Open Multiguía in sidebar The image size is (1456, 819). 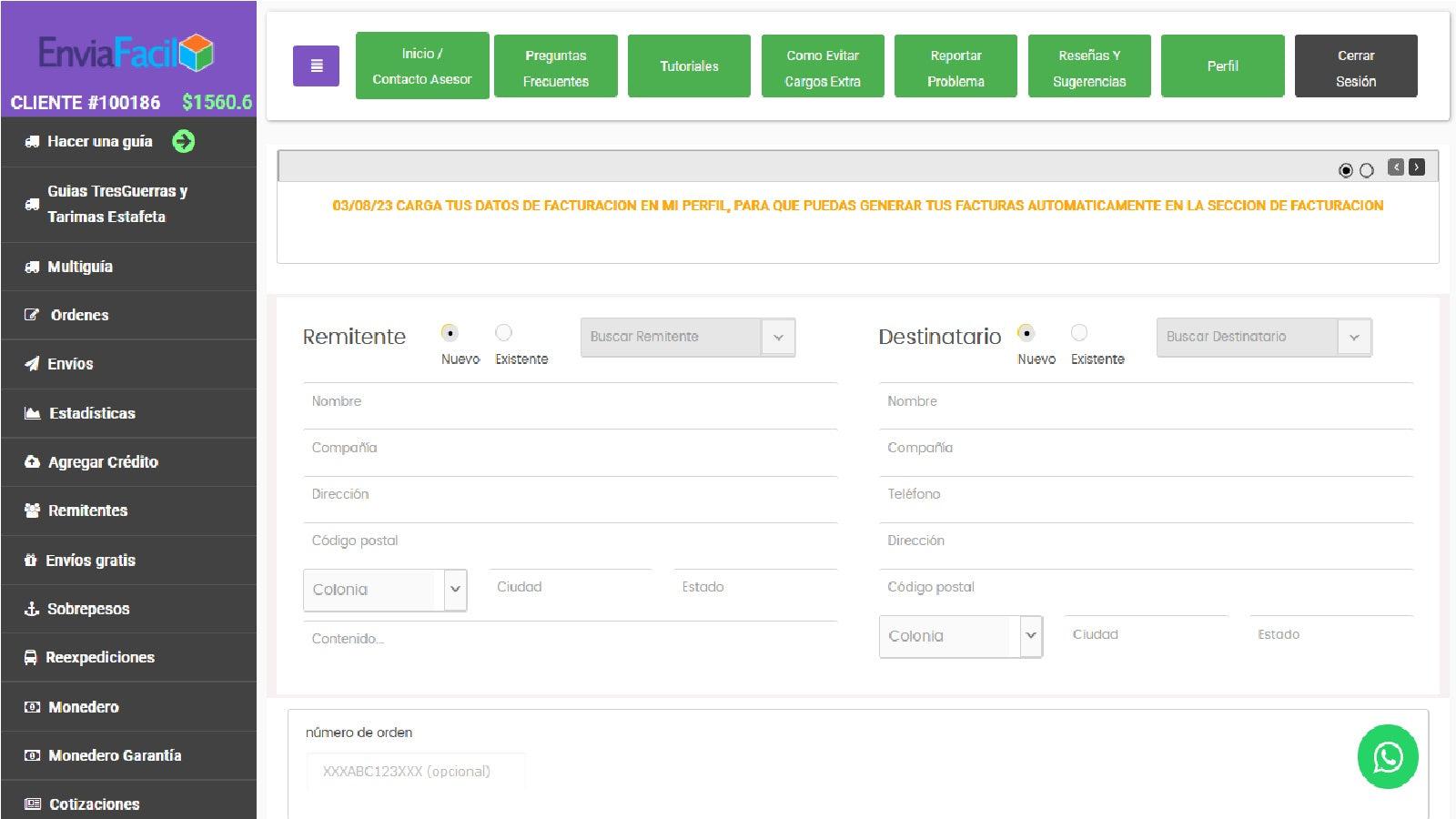(x=128, y=267)
